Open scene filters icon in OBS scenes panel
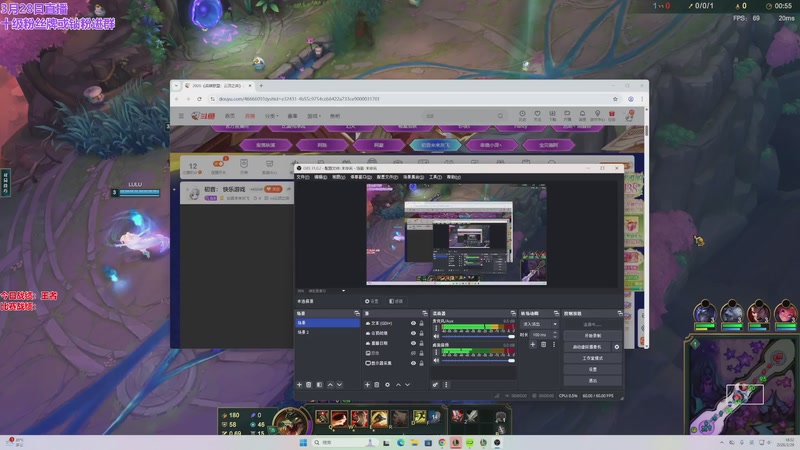Screen dimensions: 800x450 tap(319, 385)
